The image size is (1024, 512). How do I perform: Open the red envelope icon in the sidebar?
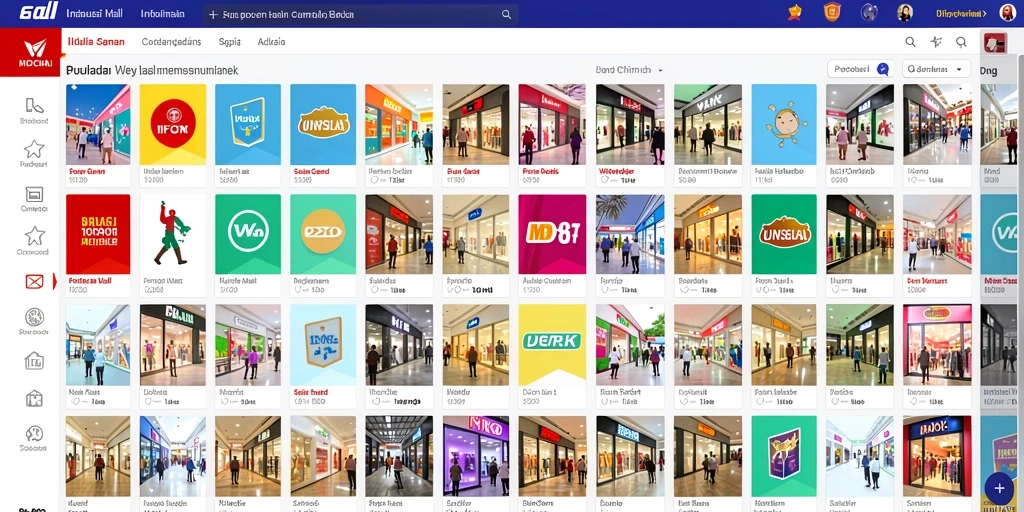coord(34,281)
